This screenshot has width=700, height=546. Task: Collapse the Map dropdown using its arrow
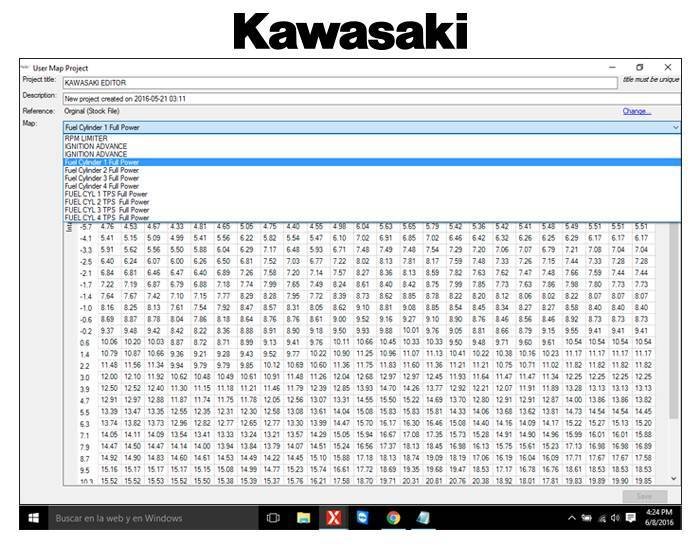(x=676, y=127)
